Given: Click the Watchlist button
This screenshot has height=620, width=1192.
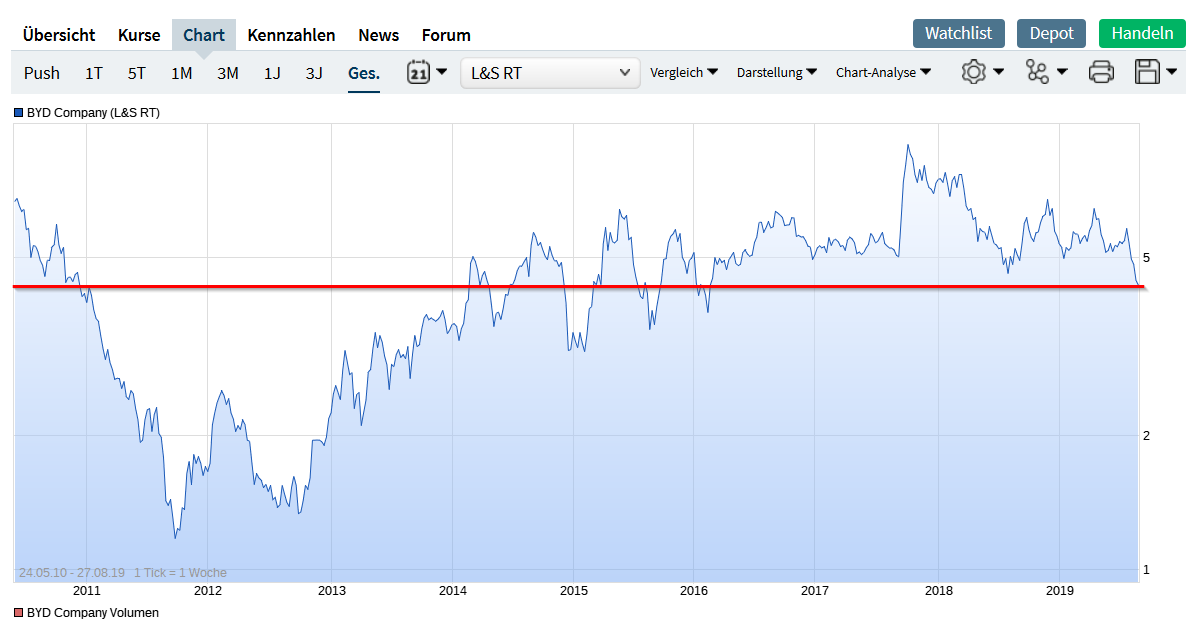Looking at the screenshot, I should (958, 33).
